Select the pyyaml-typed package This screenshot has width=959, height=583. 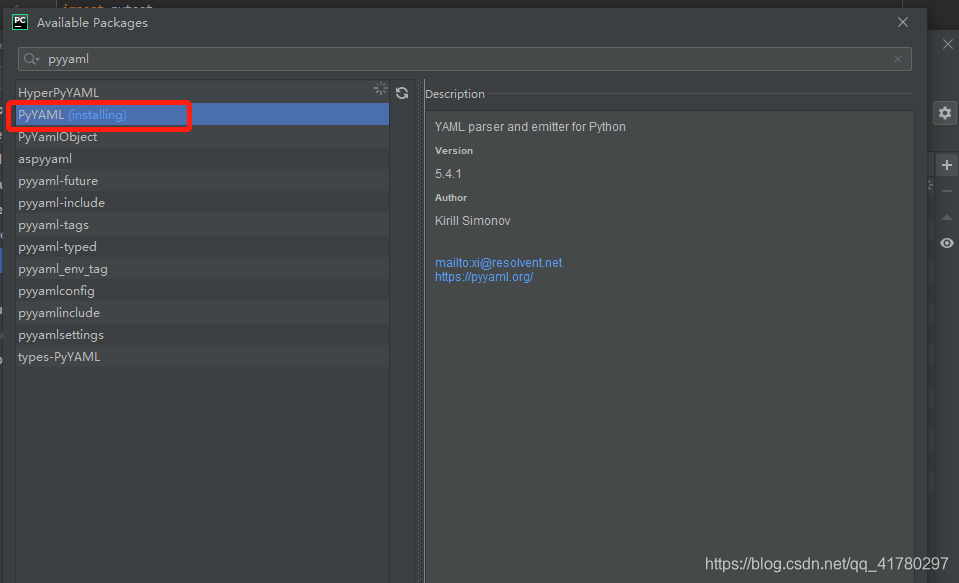coord(202,247)
